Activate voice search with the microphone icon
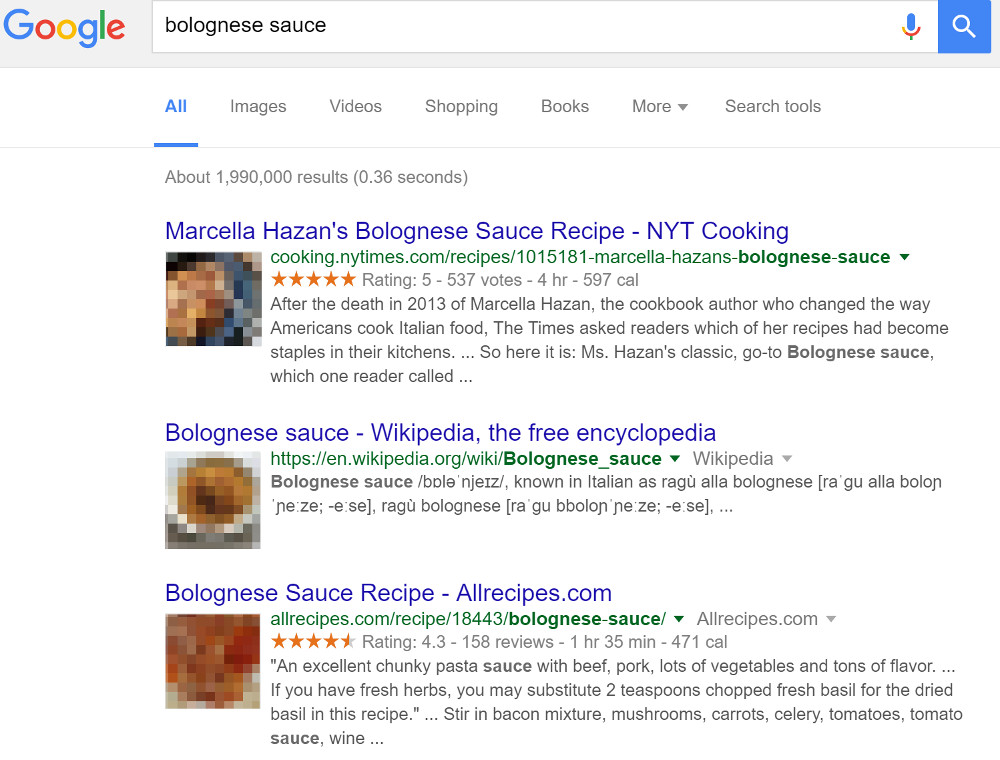The height and width of the screenshot is (760, 1000). click(911, 27)
